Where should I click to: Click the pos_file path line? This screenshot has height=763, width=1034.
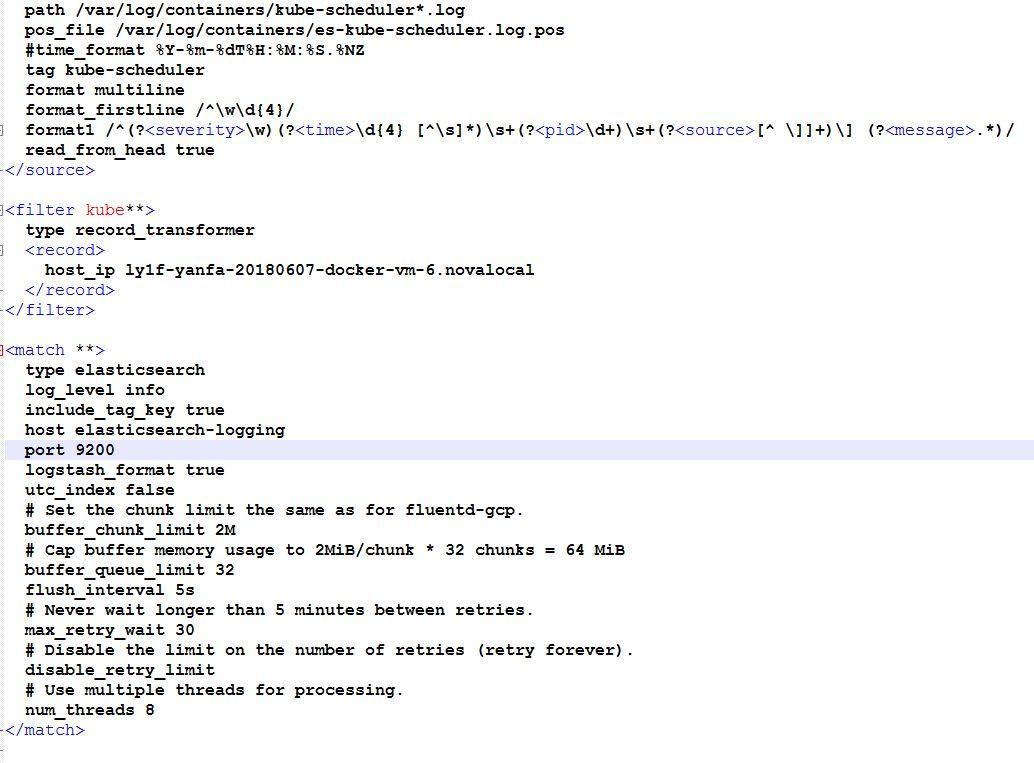pyautogui.click(x=295, y=30)
